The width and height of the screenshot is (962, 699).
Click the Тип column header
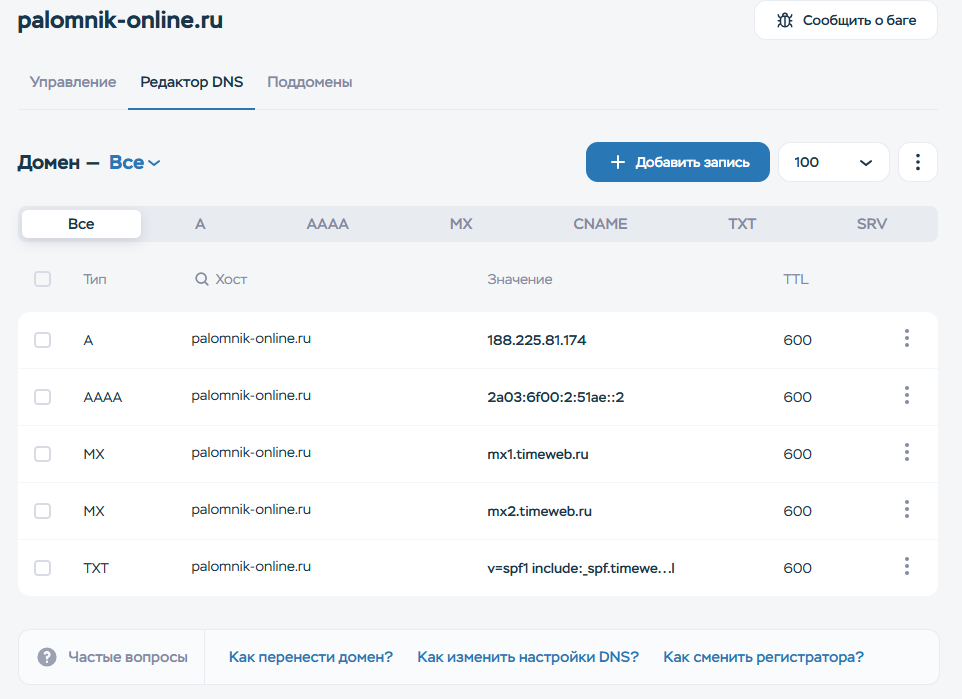click(x=95, y=279)
